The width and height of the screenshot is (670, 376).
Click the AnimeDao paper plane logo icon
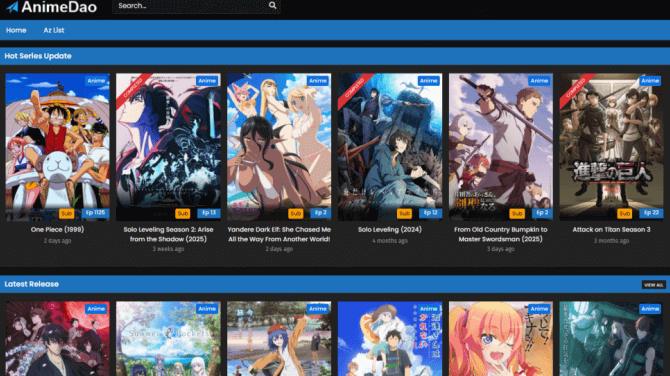coord(12,6)
